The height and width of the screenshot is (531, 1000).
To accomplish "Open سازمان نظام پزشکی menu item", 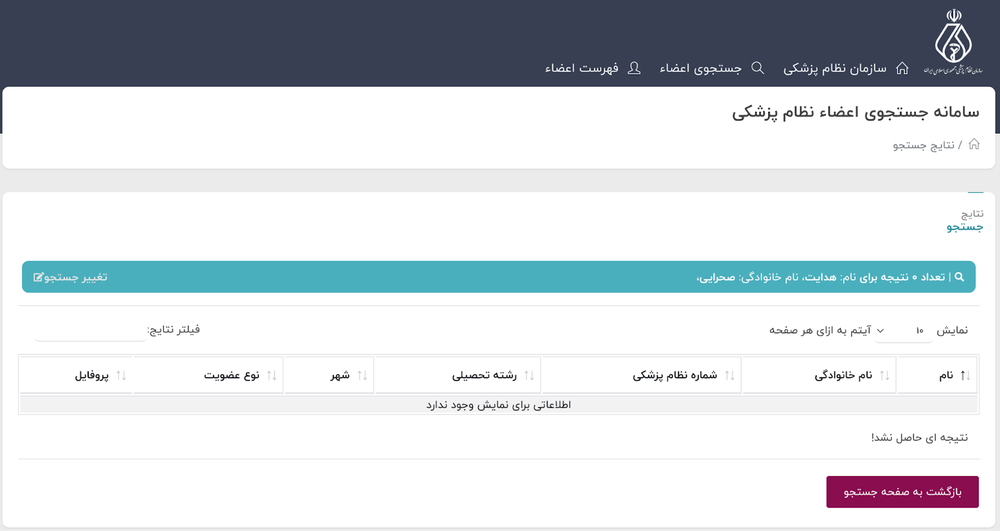I will point(834,68).
